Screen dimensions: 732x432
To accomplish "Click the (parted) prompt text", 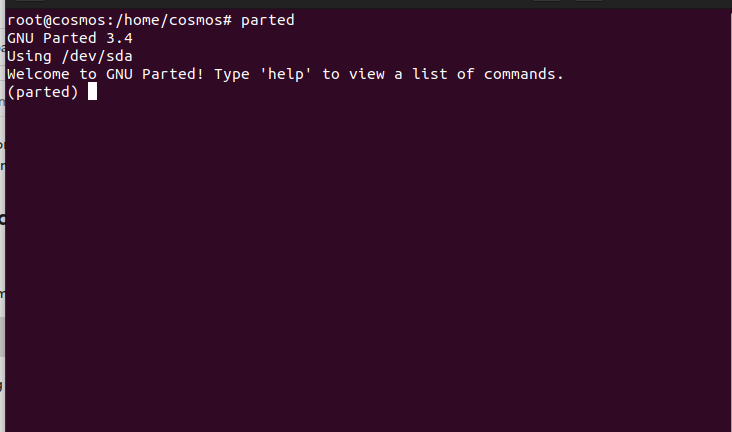I will click(x=42, y=92).
